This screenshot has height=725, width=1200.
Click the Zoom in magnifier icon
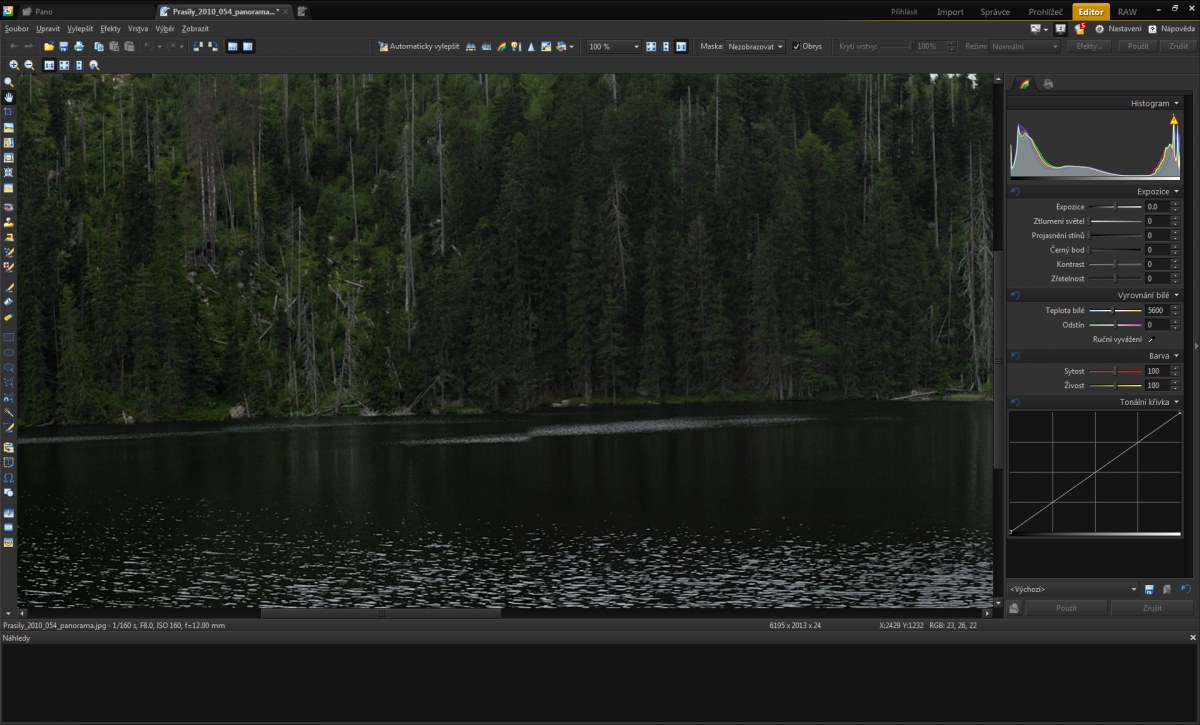[x=14, y=65]
